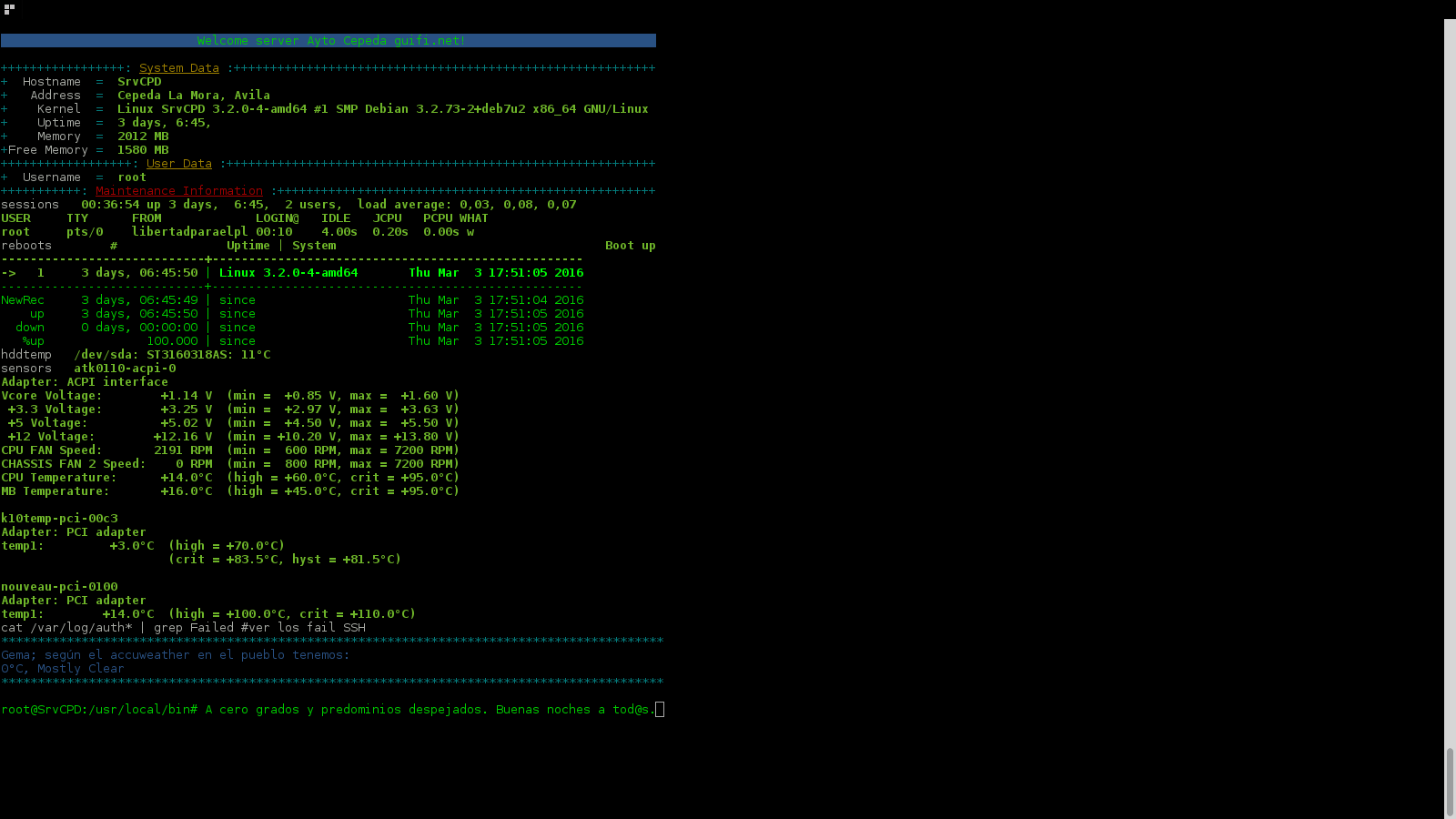Click the 'down' row '0 days, 00:00:00'
1456x819 pixels.
[x=139, y=328]
